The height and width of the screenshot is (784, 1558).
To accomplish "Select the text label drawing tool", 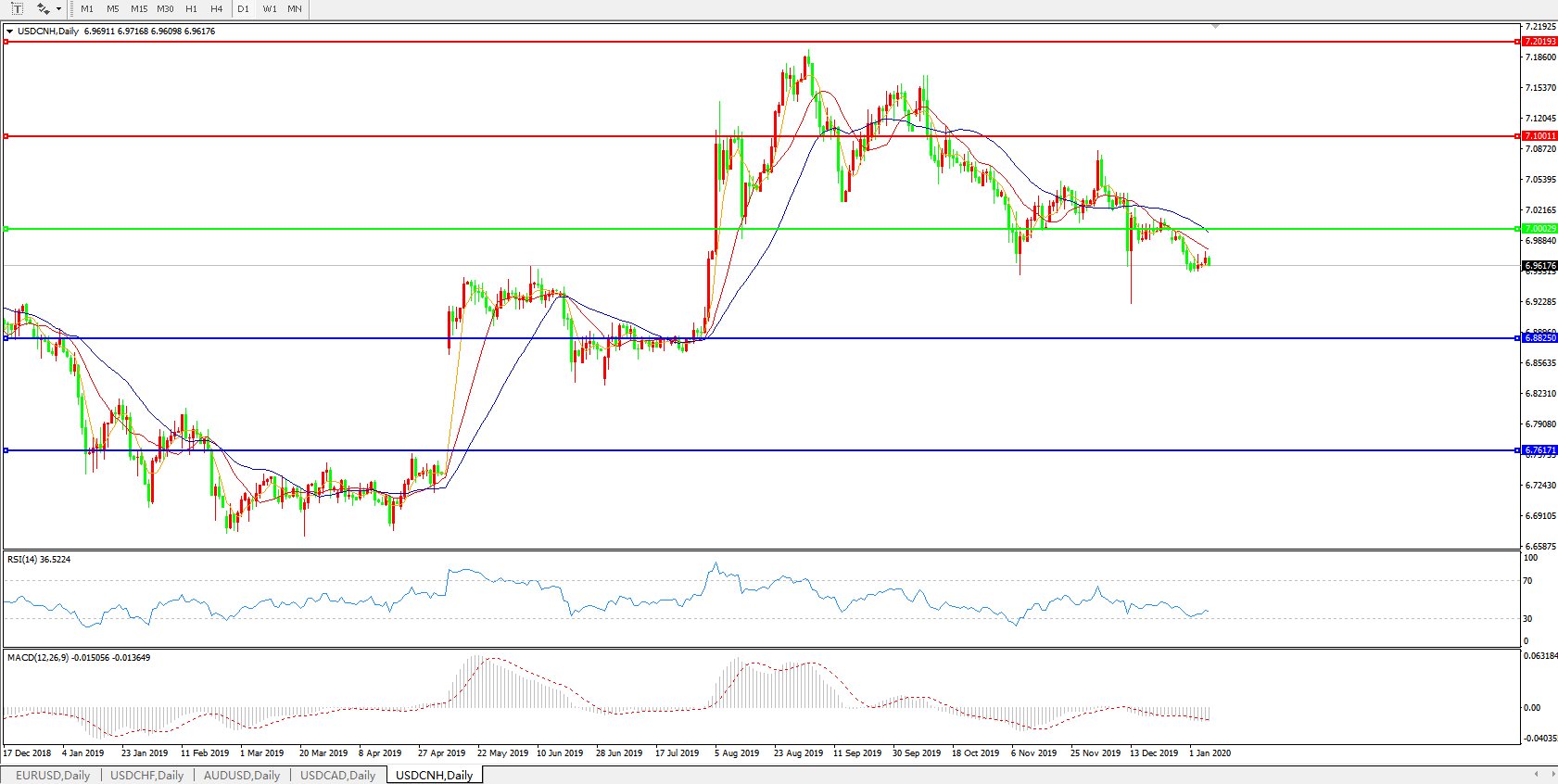I will pos(17,8).
